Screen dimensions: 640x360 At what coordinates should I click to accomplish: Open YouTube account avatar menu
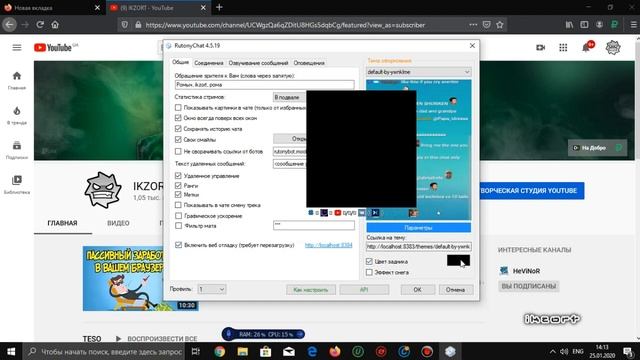pyautogui.click(x=613, y=48)
